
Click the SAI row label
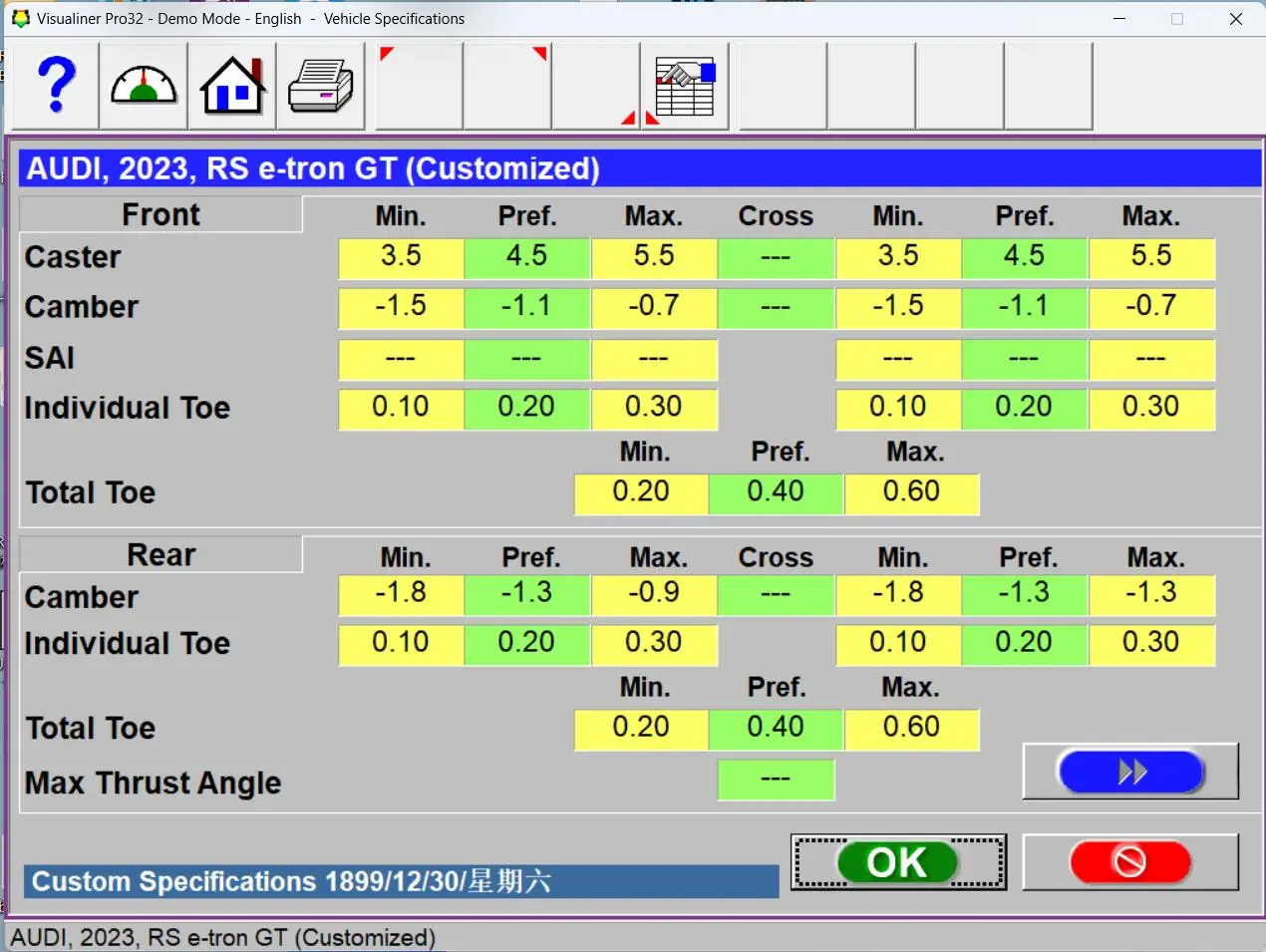50,358
